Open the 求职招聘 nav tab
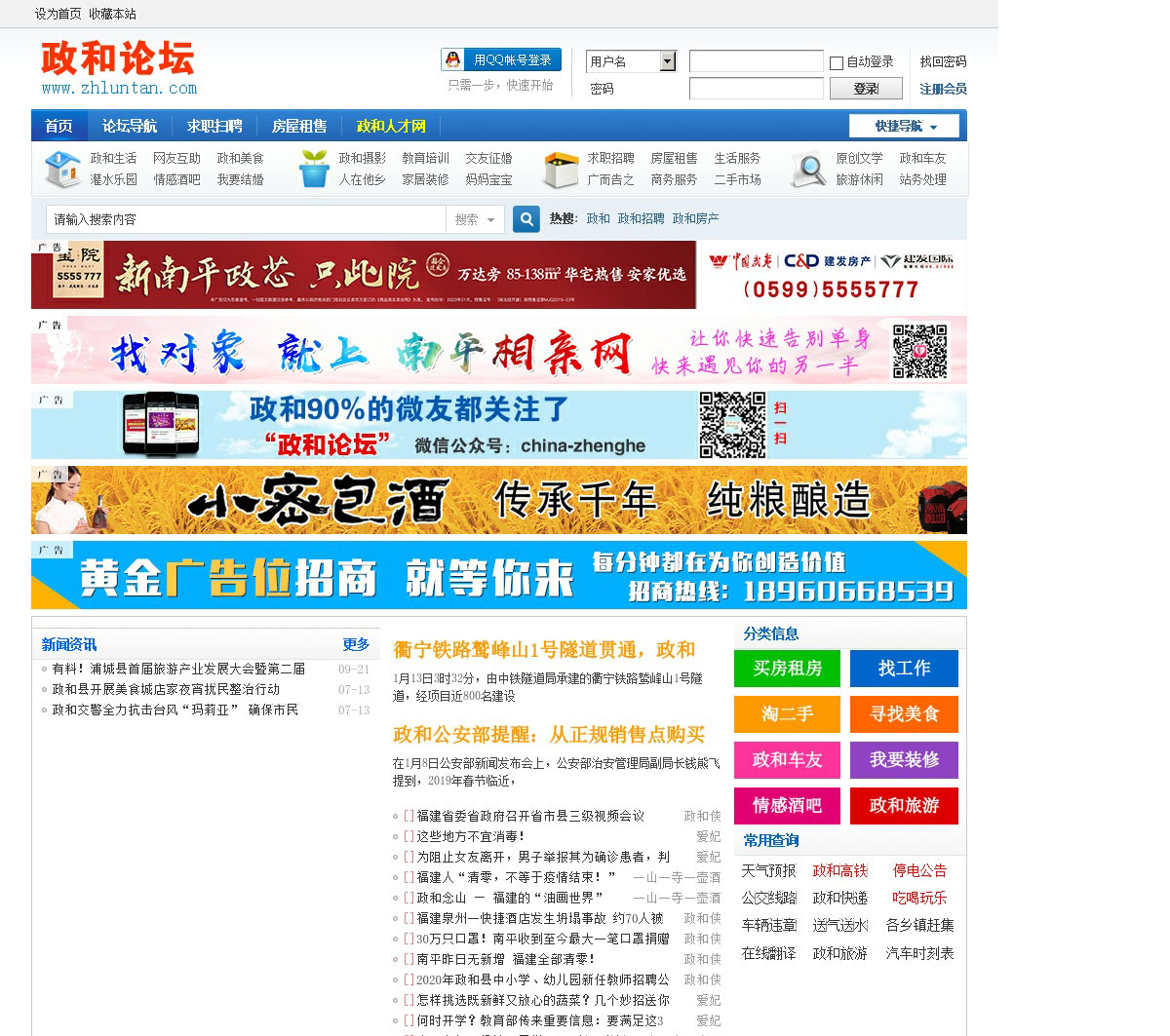Image resolution: width=1170 pixels, height=1036 pixels. pyautogui.click(x=214, y=126)
